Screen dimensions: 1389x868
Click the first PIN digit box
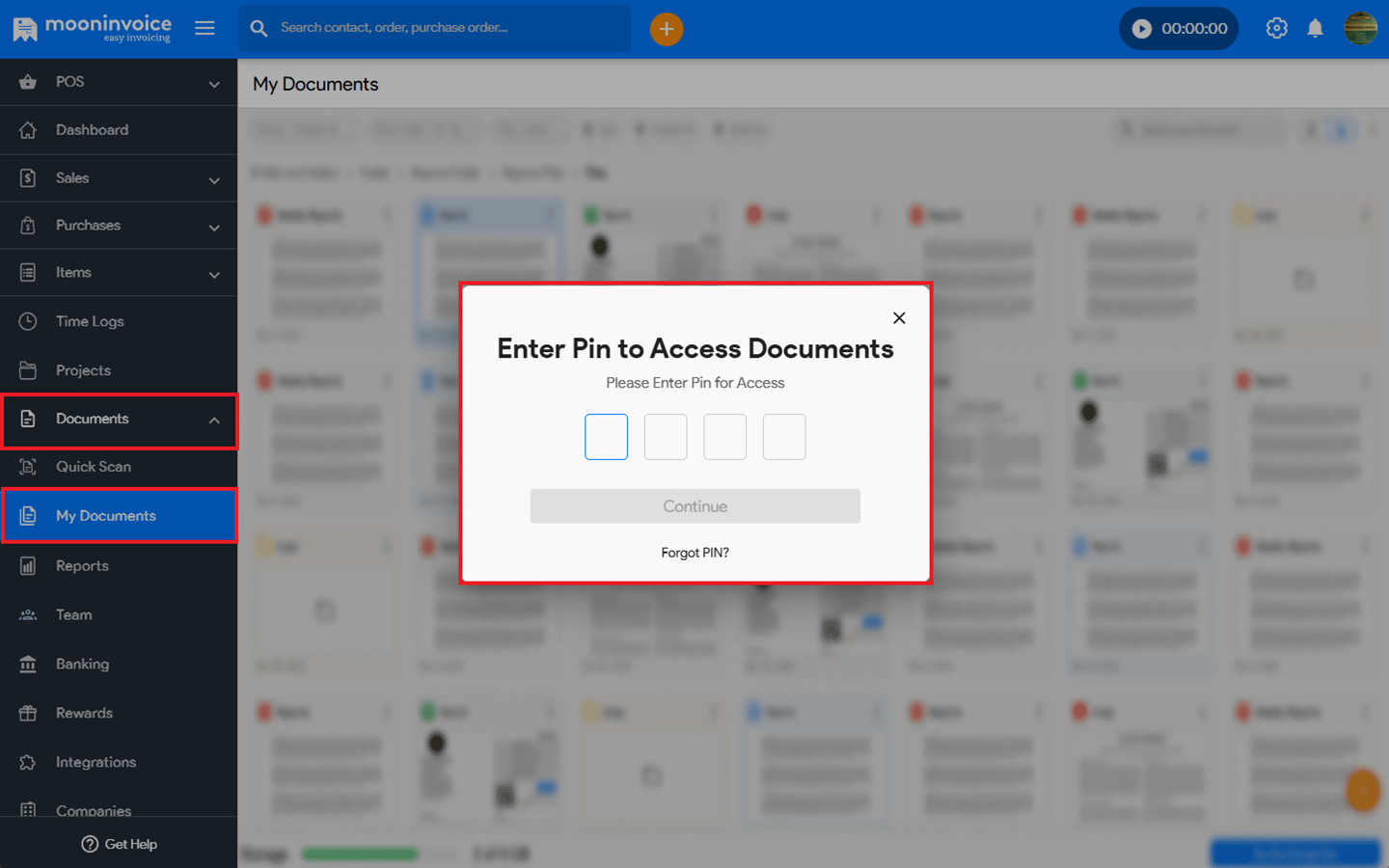[606, 437]
